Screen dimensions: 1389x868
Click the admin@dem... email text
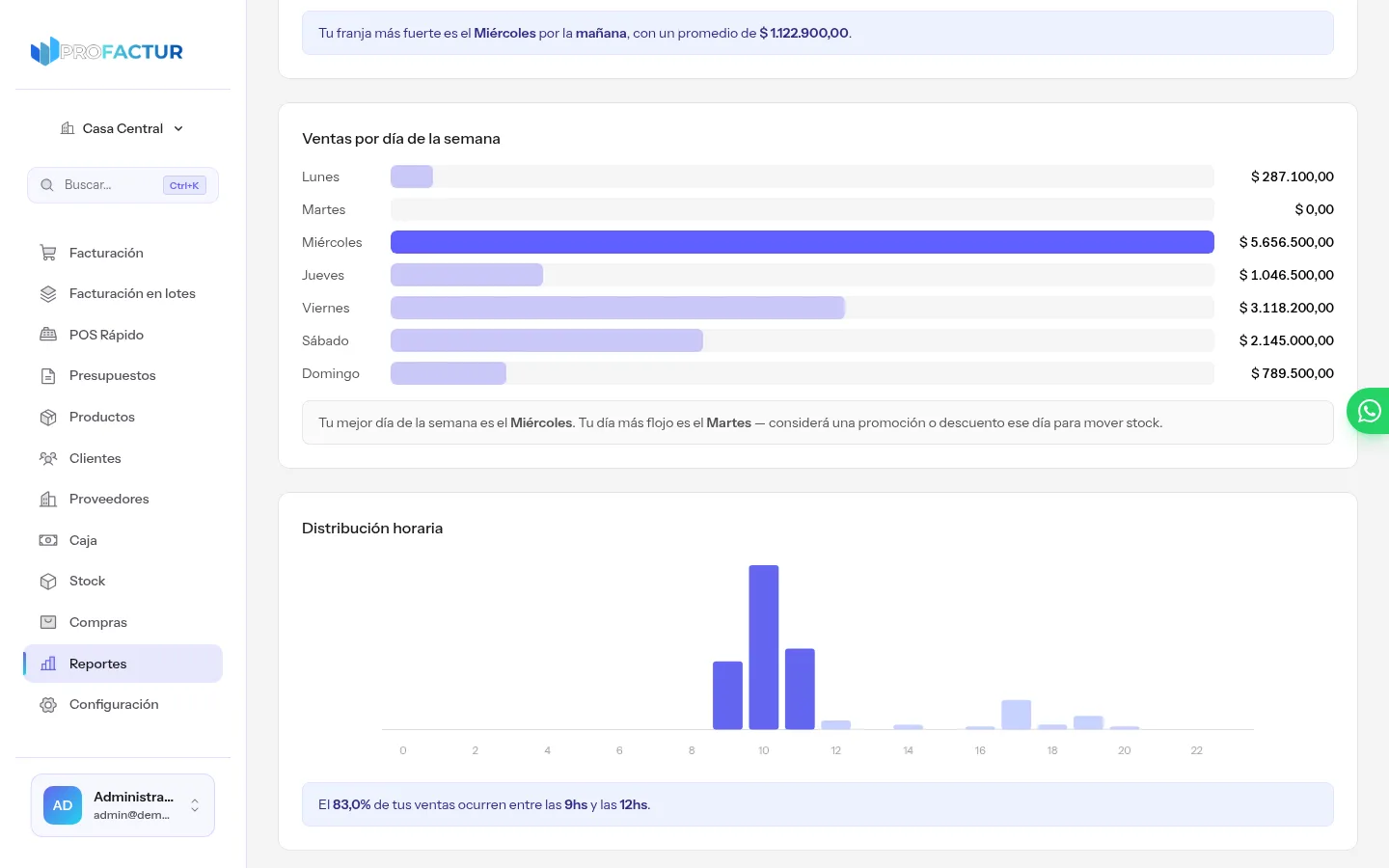(132, 815)
